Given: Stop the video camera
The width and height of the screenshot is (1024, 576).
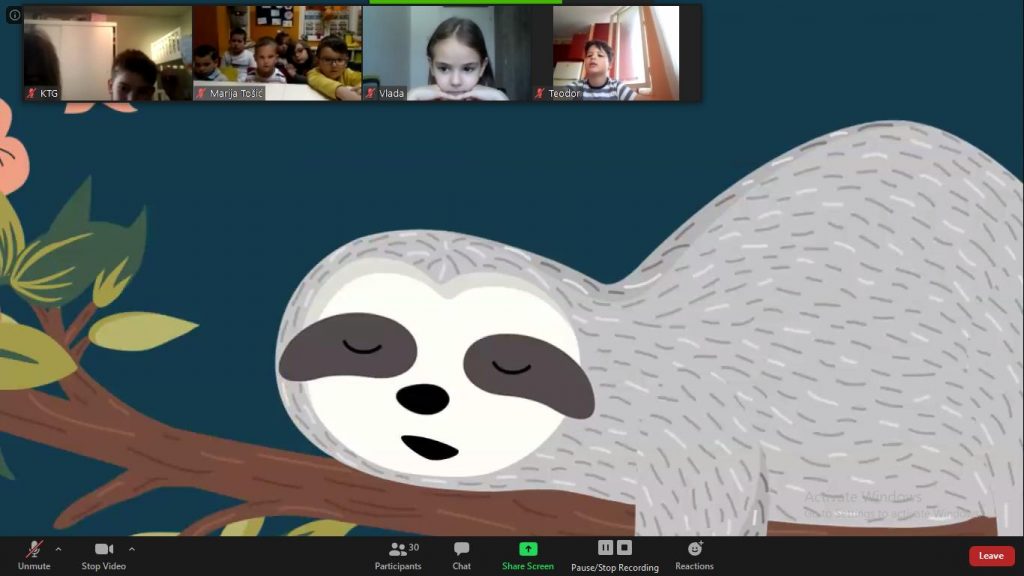Looking at the screenshot, I should click(103, 549).
